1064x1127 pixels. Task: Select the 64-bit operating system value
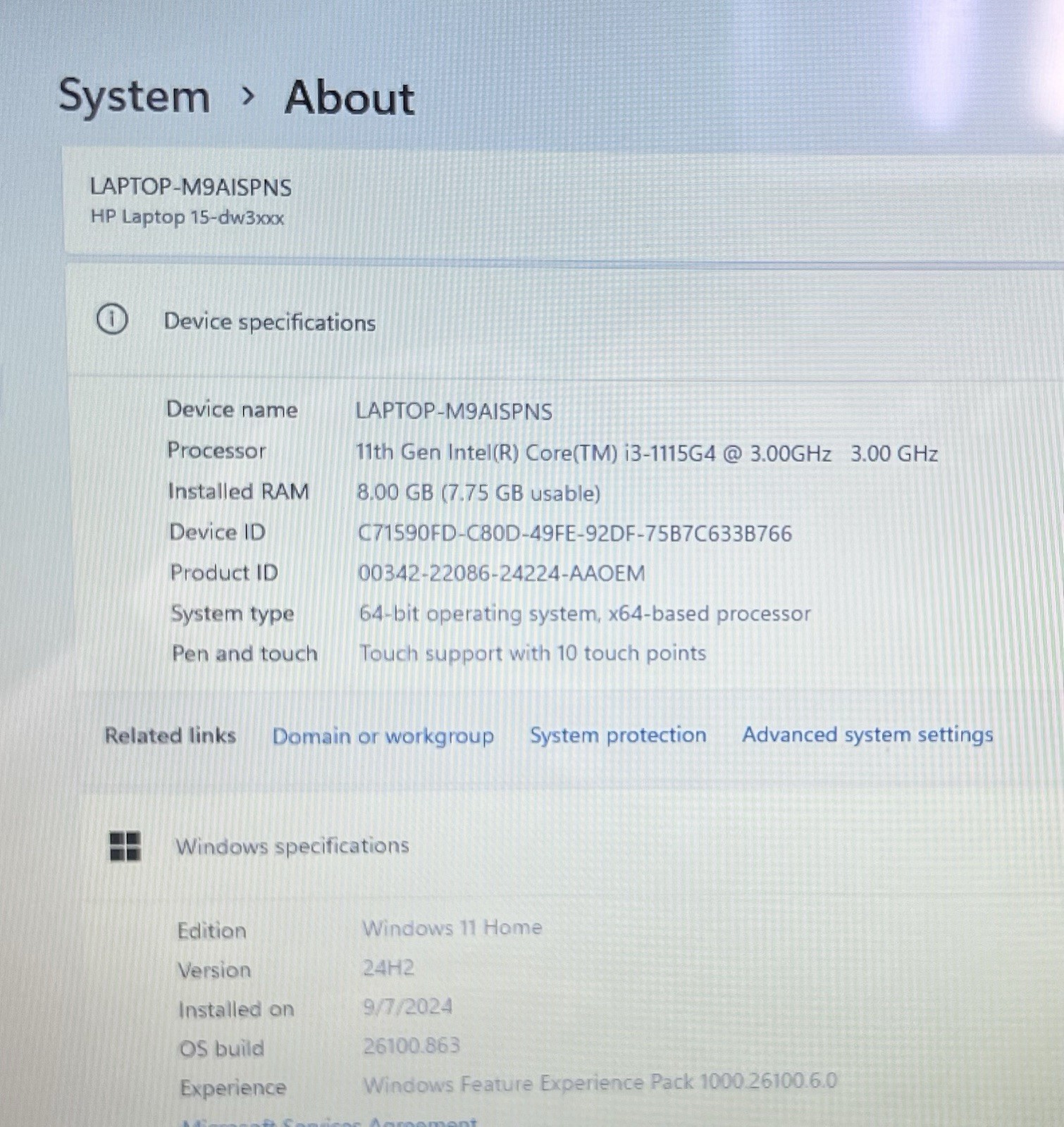coord(585,614)
